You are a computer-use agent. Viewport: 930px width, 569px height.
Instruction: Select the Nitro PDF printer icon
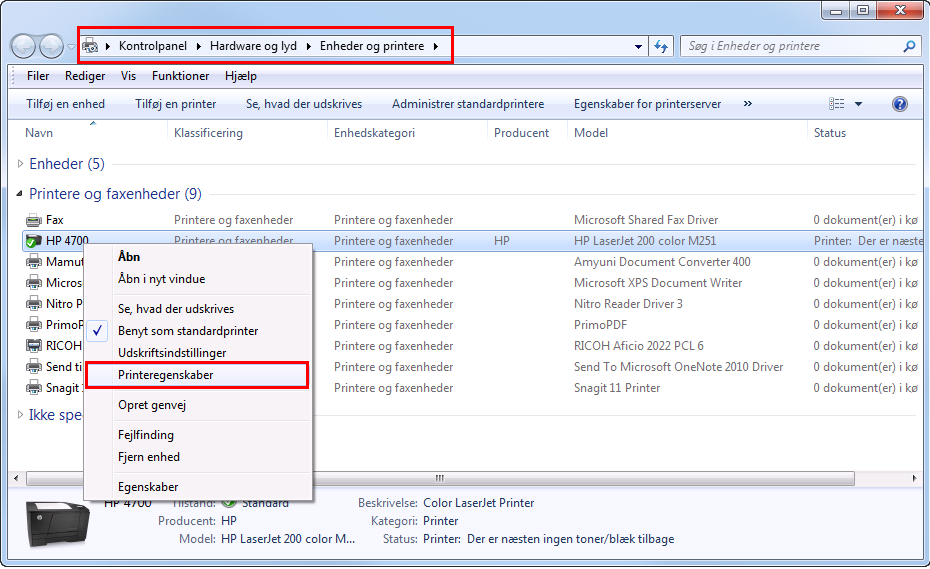(34, 304)
